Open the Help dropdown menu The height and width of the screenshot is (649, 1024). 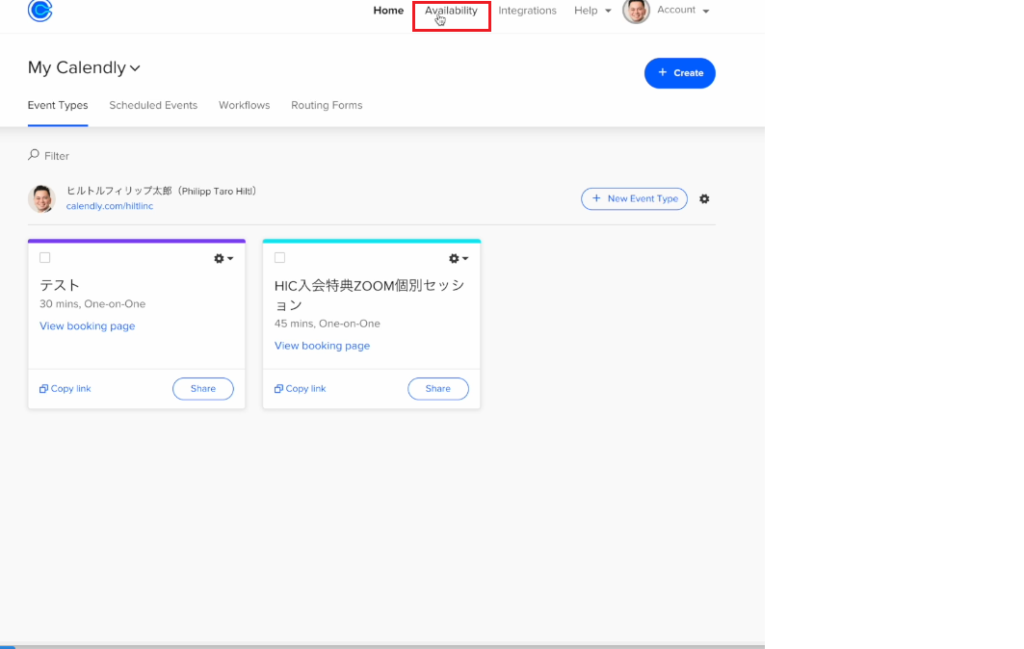(592, 10)
